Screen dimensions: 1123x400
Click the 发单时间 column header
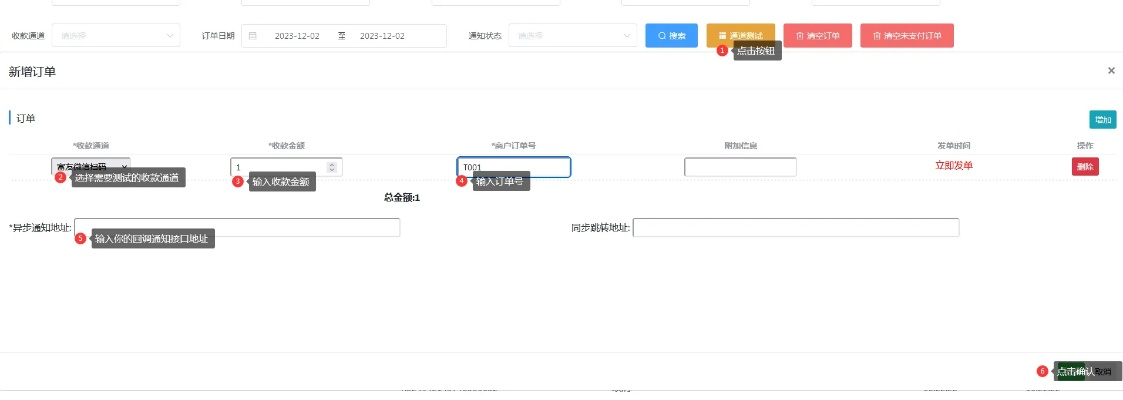(954, 145)
